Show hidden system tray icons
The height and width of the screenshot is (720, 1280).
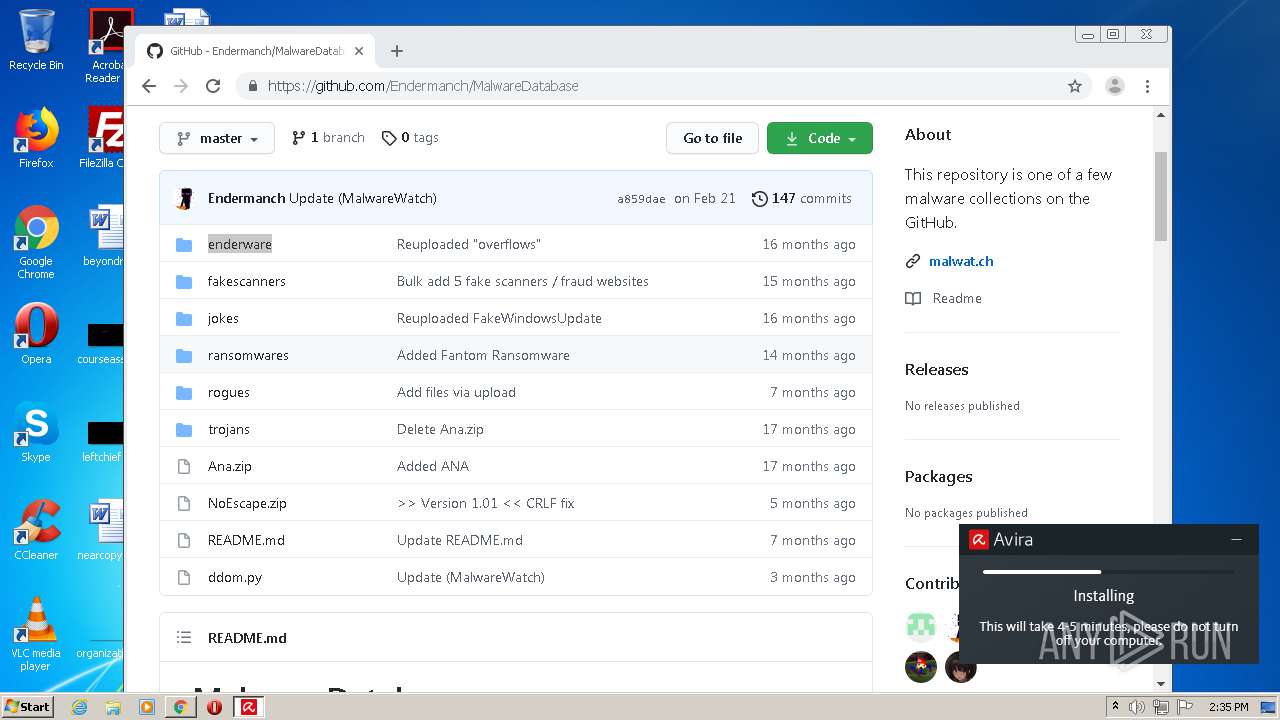click(1115, 707)
